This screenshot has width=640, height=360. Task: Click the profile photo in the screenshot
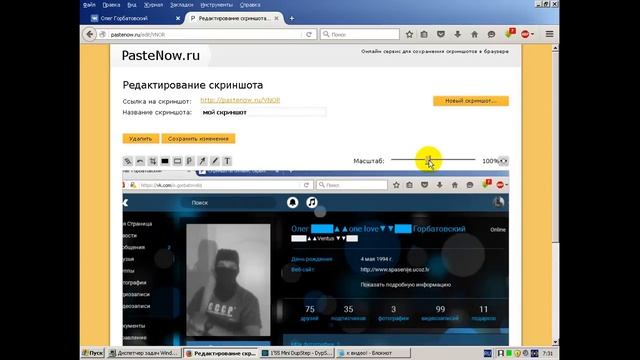[x=228, y=280]
